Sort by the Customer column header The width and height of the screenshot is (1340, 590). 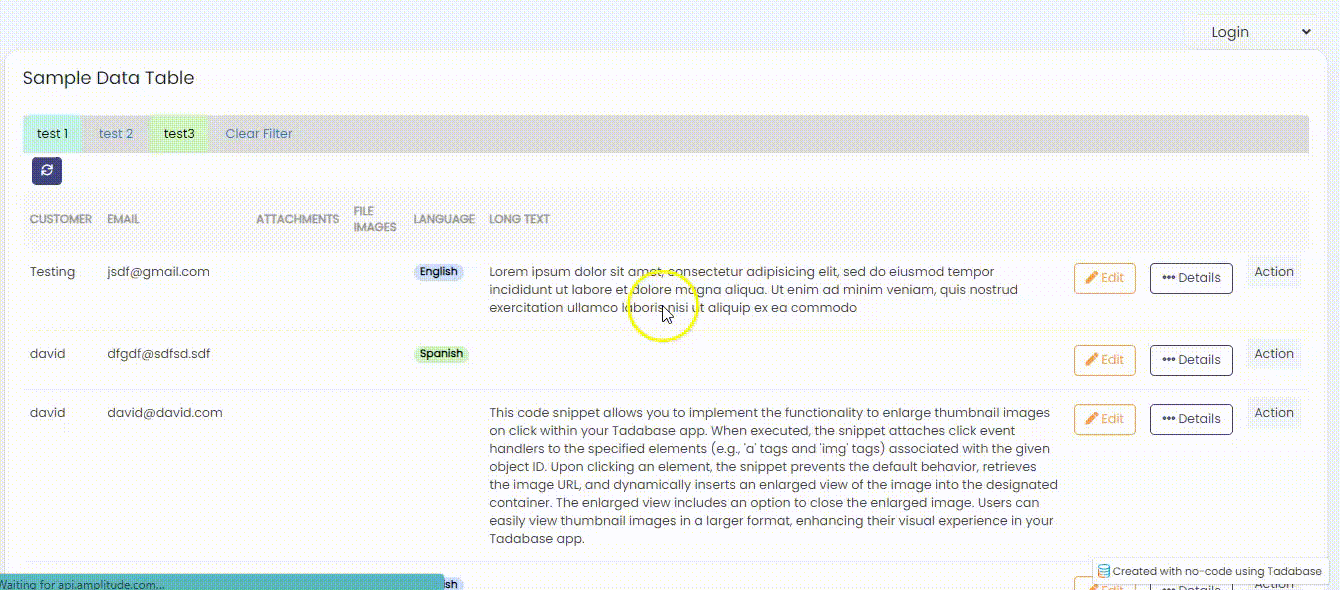coord(61,219)
